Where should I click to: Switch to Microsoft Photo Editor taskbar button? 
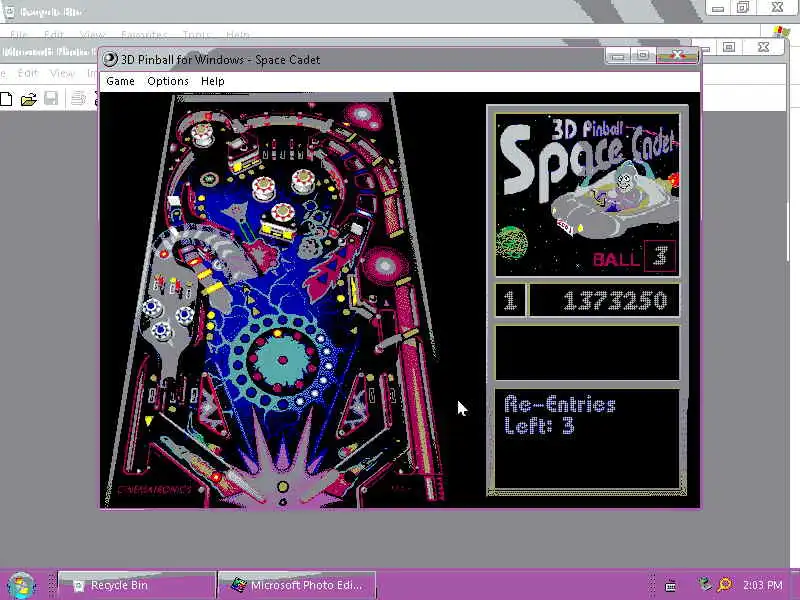[x=297, y=585]
